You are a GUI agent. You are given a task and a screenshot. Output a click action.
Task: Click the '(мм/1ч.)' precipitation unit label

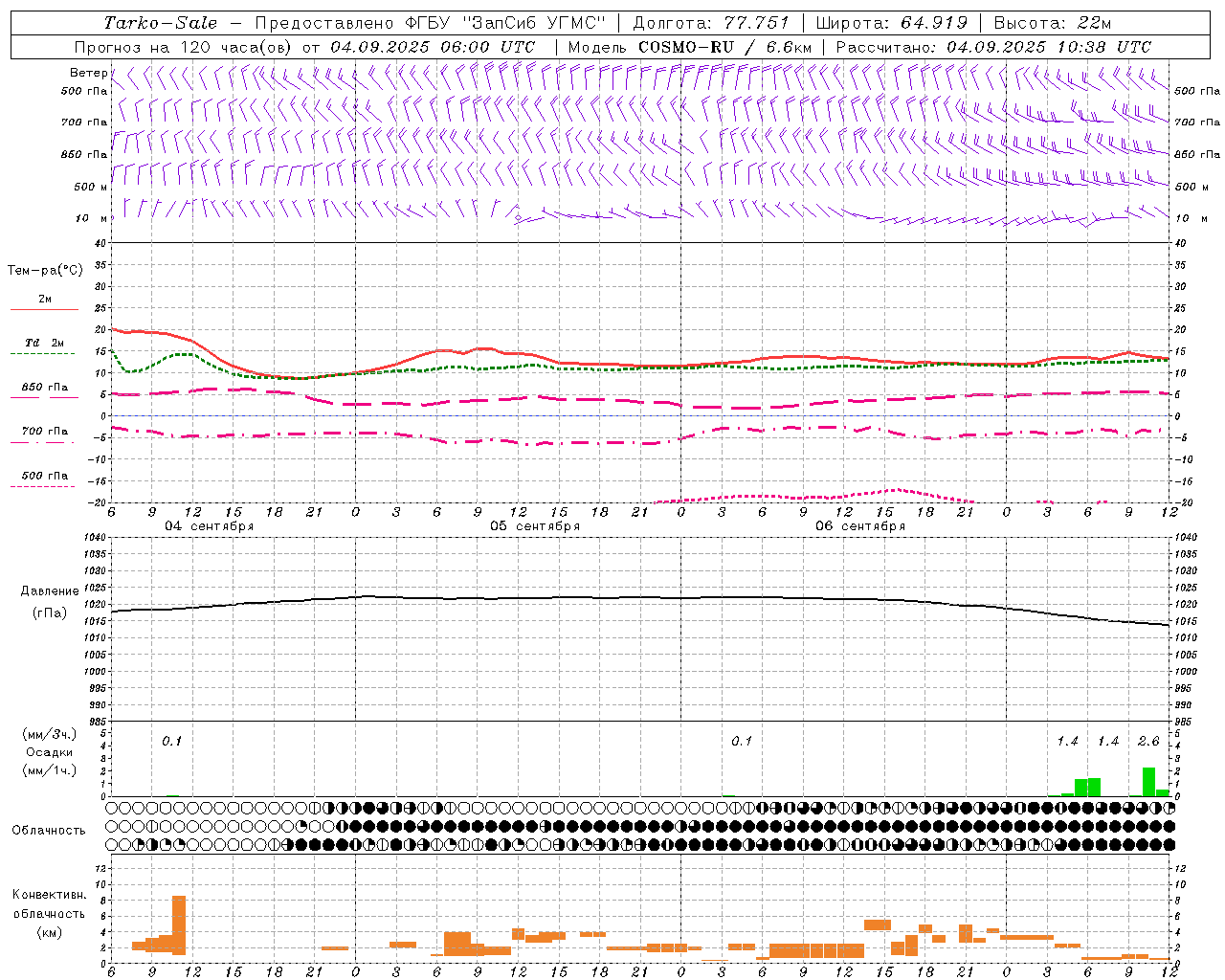50,770
